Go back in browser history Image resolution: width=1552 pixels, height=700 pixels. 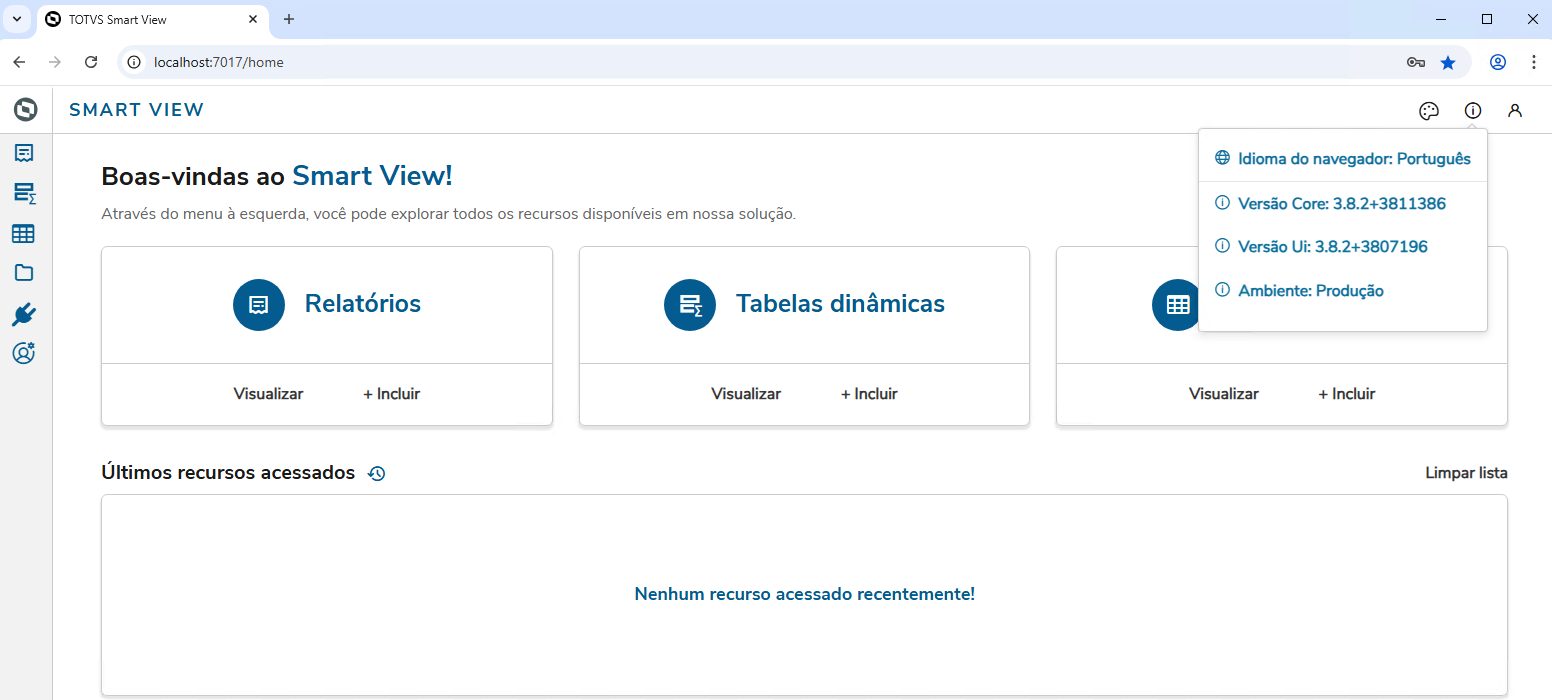(x=19, y=62)
